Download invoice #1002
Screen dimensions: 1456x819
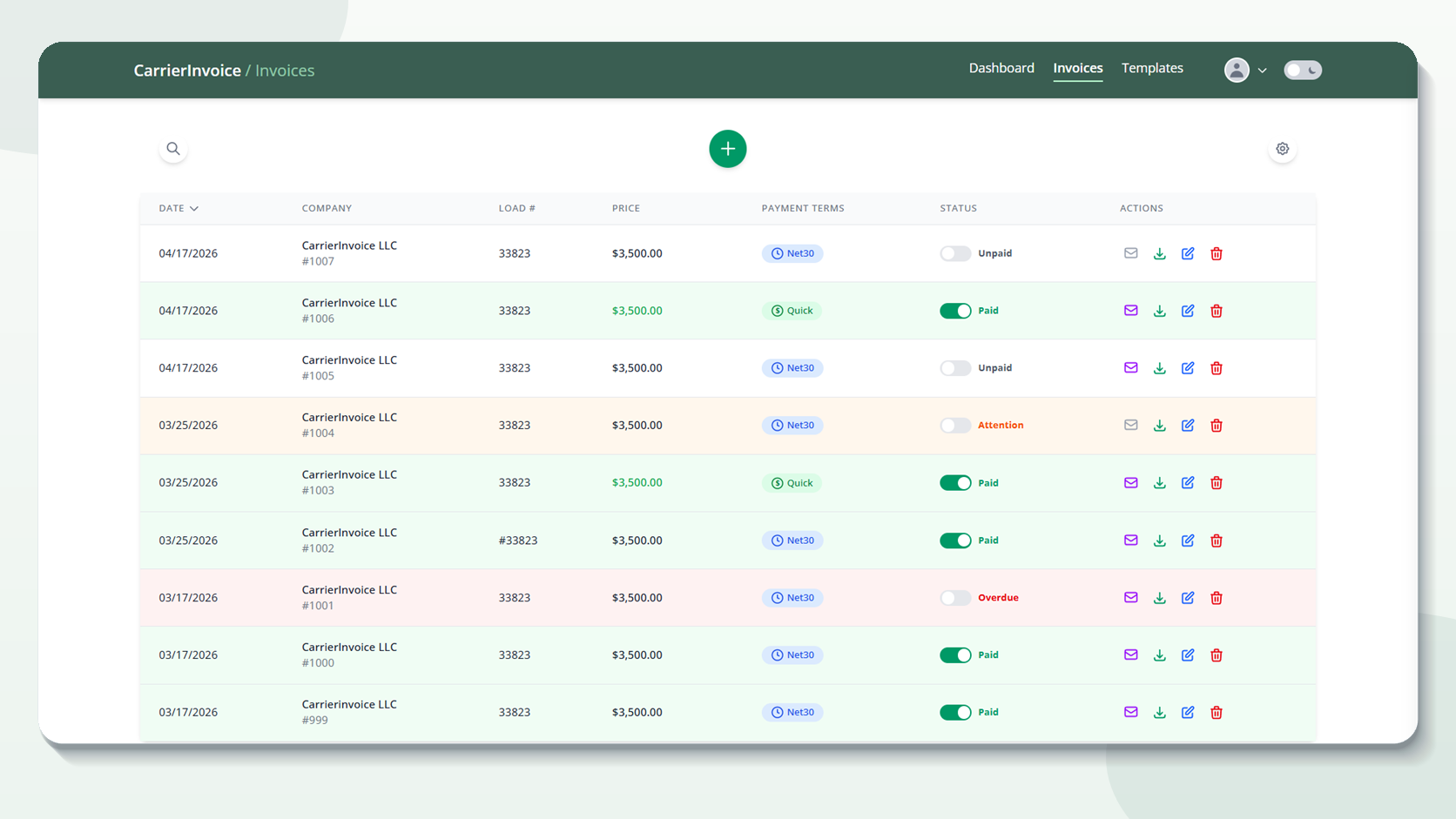1160,540
